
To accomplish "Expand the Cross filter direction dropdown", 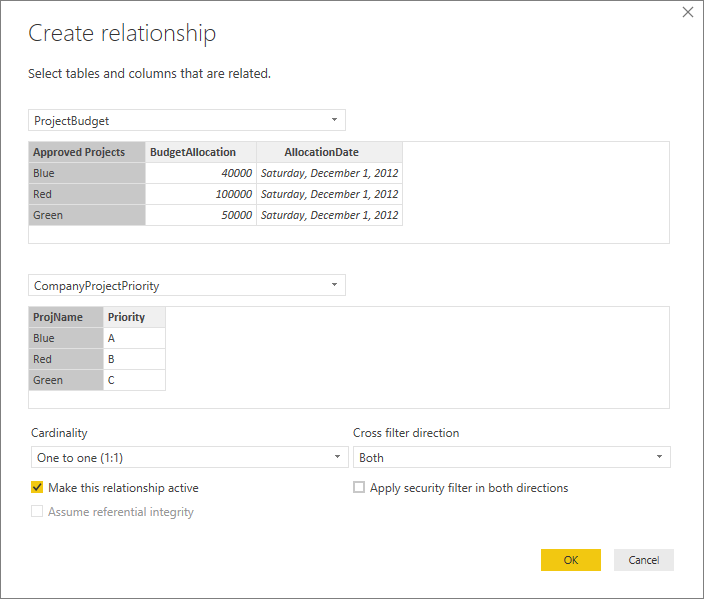I will (x=511, y=457).
